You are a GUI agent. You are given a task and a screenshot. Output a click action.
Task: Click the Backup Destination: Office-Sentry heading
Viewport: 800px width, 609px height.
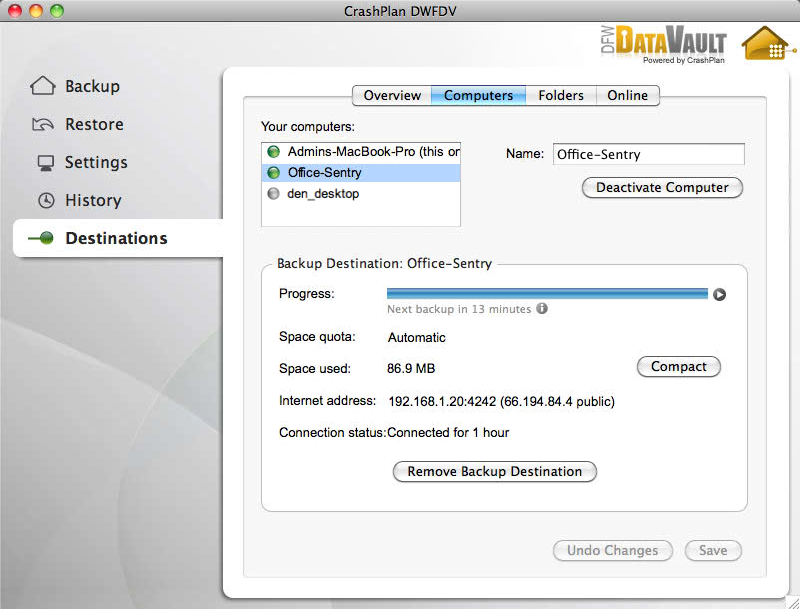[x=384, y=263]
